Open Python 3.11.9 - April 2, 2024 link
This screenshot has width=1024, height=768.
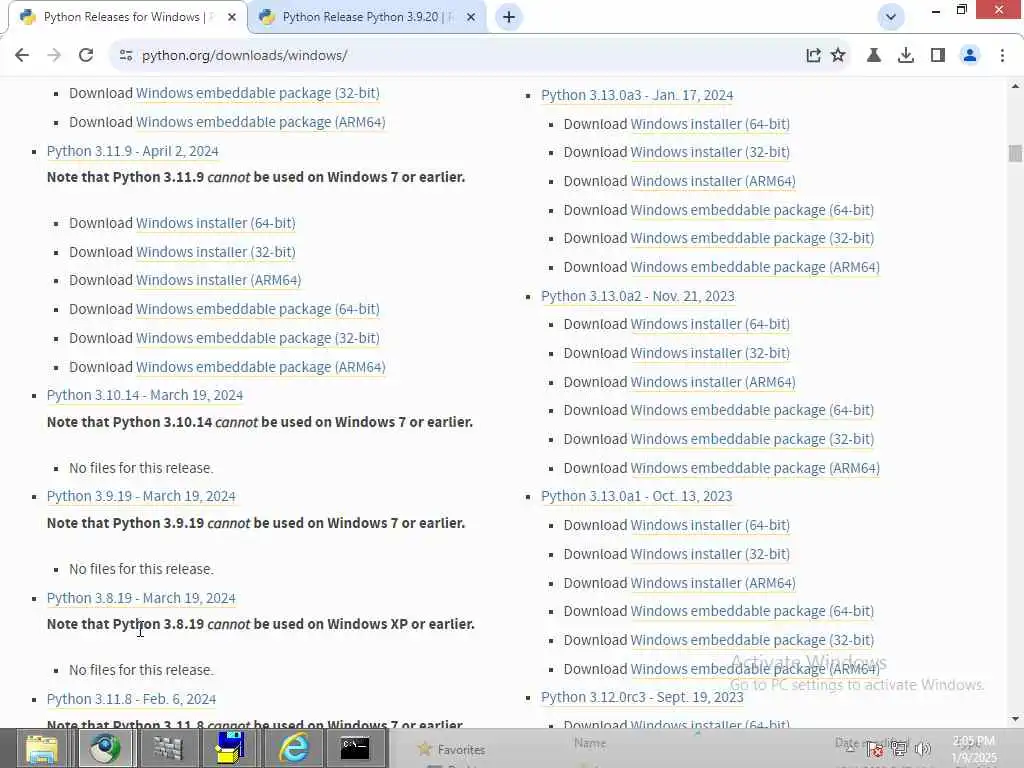(x=133, y=152)
